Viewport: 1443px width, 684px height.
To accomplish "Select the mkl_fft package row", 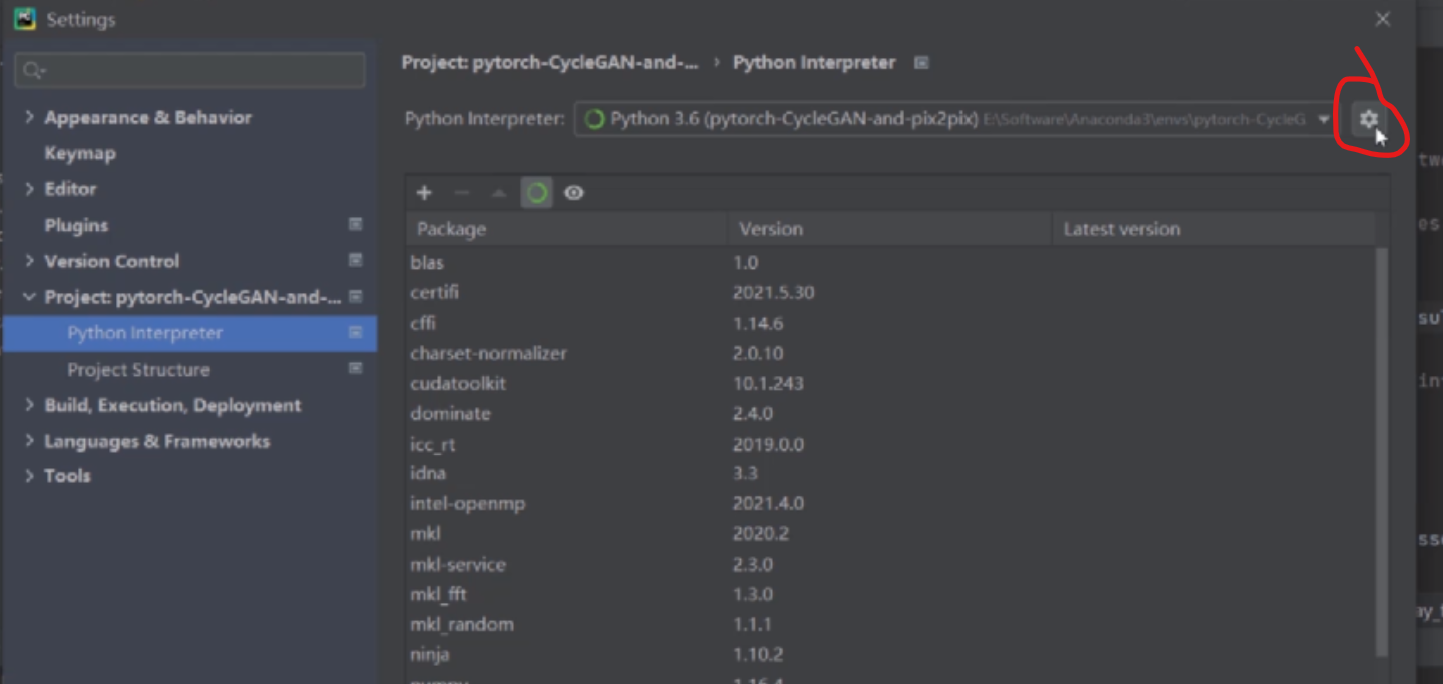I will coord(890,594).
